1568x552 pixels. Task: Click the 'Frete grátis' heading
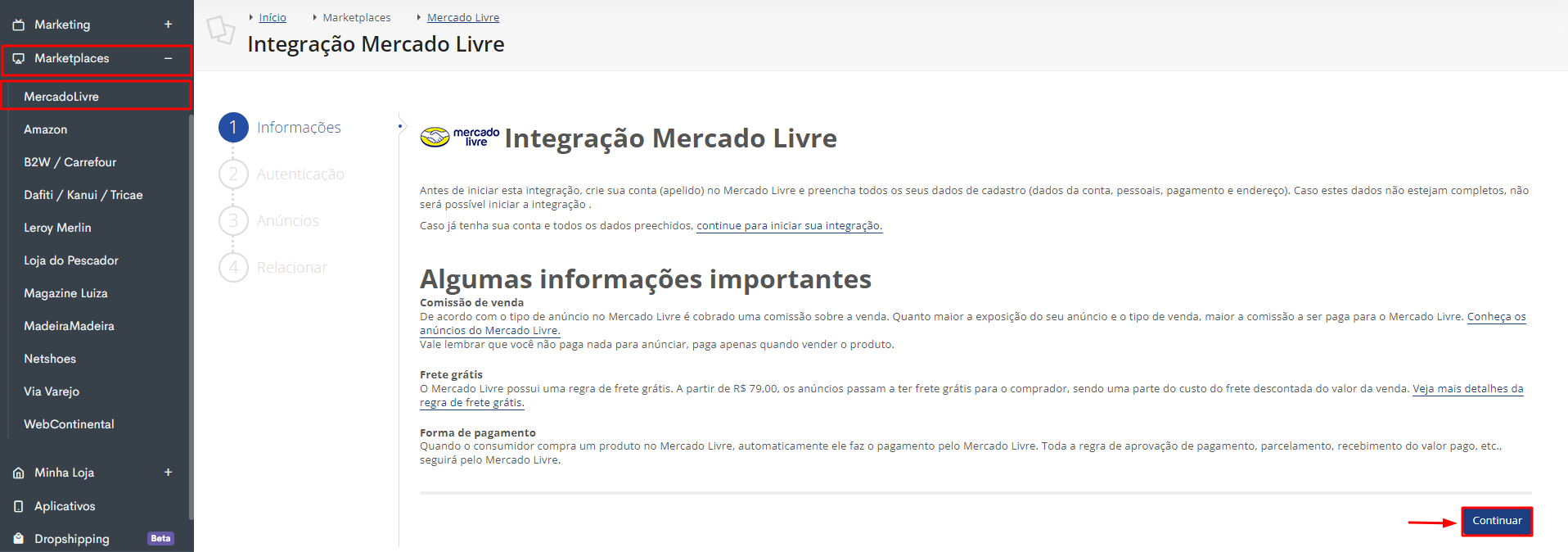point(451,374)
